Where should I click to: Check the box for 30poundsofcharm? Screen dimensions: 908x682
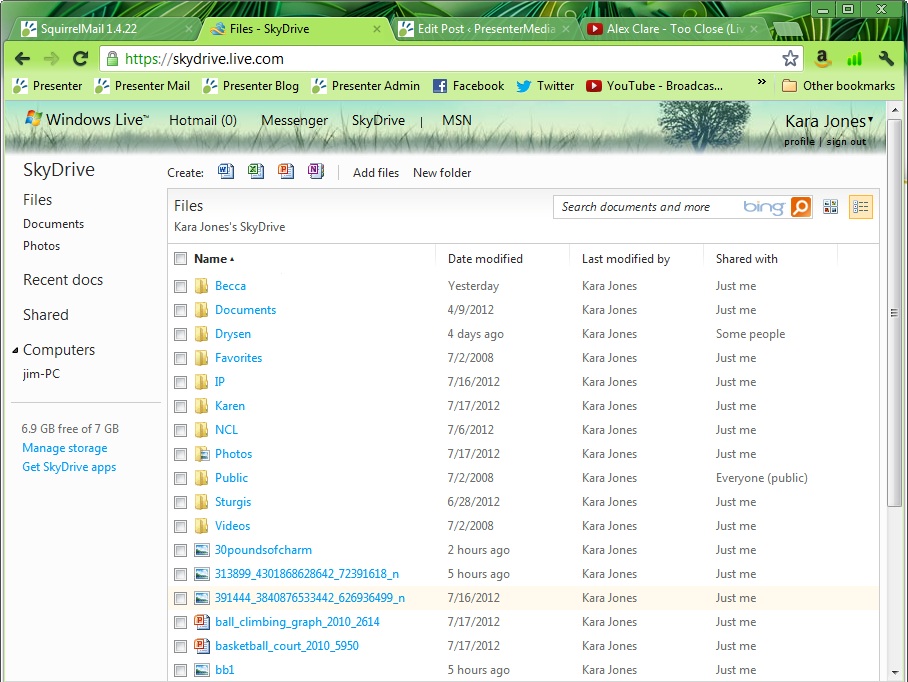(181, 550)
